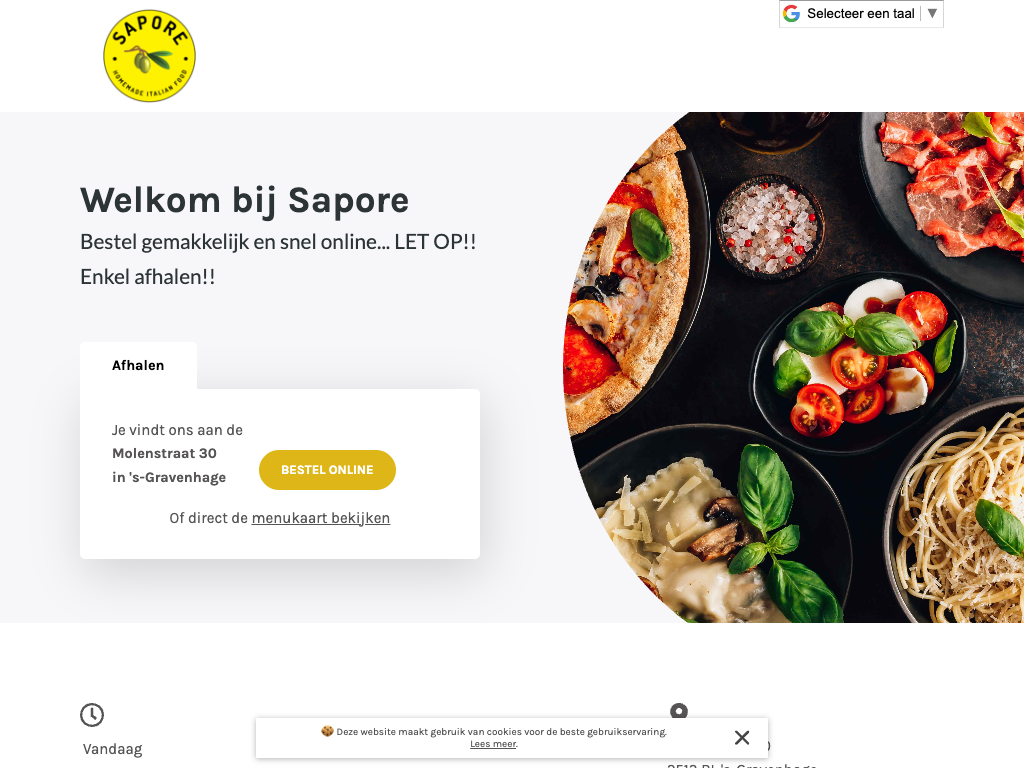The width and height of the screenshot is (1024, 768).
Task: Click the Molenstraat 30 address text
Action: tap(164, 453)
